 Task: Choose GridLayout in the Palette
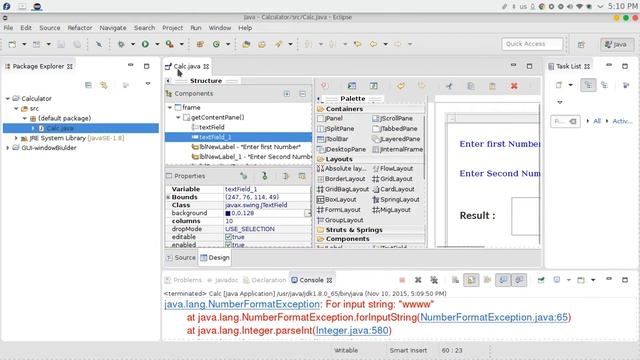coord(392,179)
